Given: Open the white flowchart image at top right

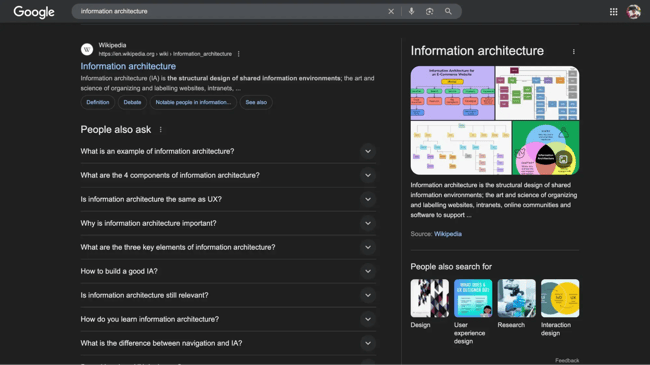Looking at the screenshot, I should 537,93.
